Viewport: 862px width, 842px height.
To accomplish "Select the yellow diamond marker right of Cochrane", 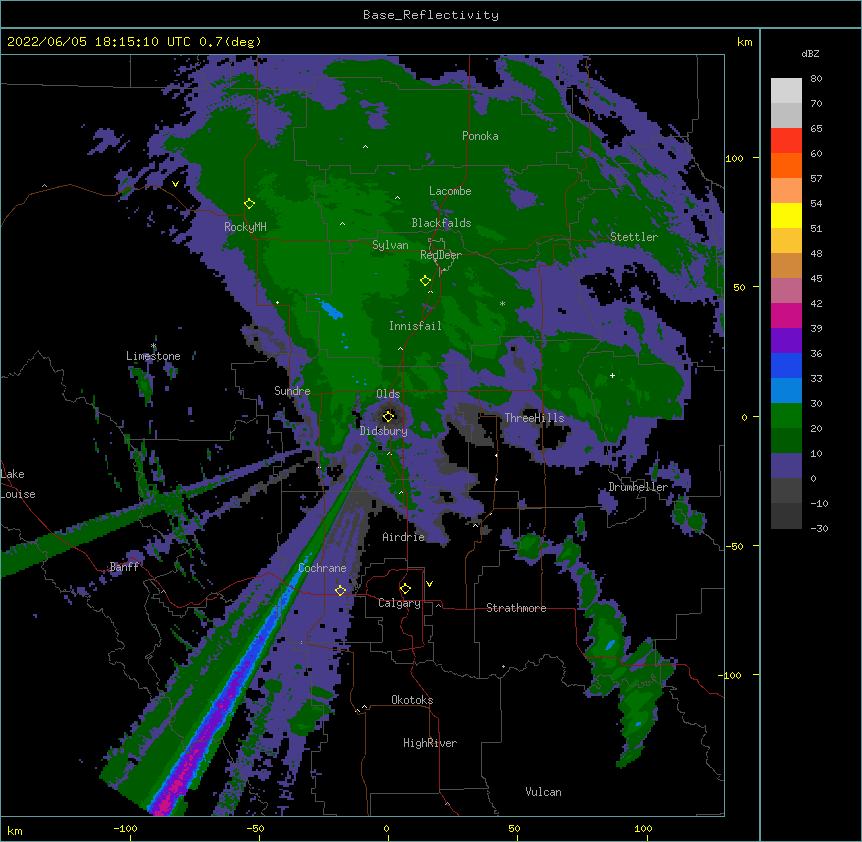I will (x=340, y=591).
